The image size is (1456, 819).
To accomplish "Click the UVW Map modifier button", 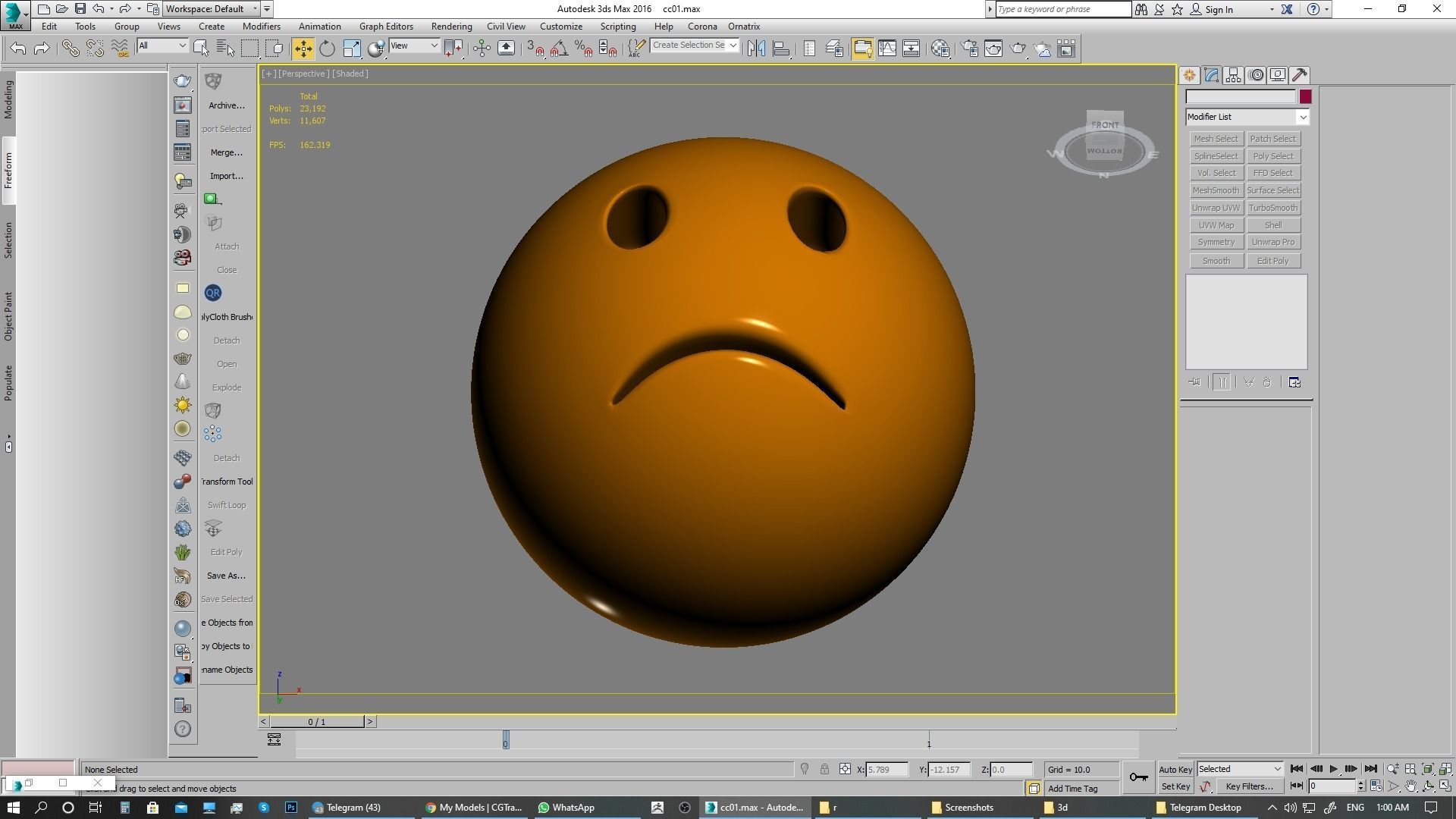I will coord(1216,225).
